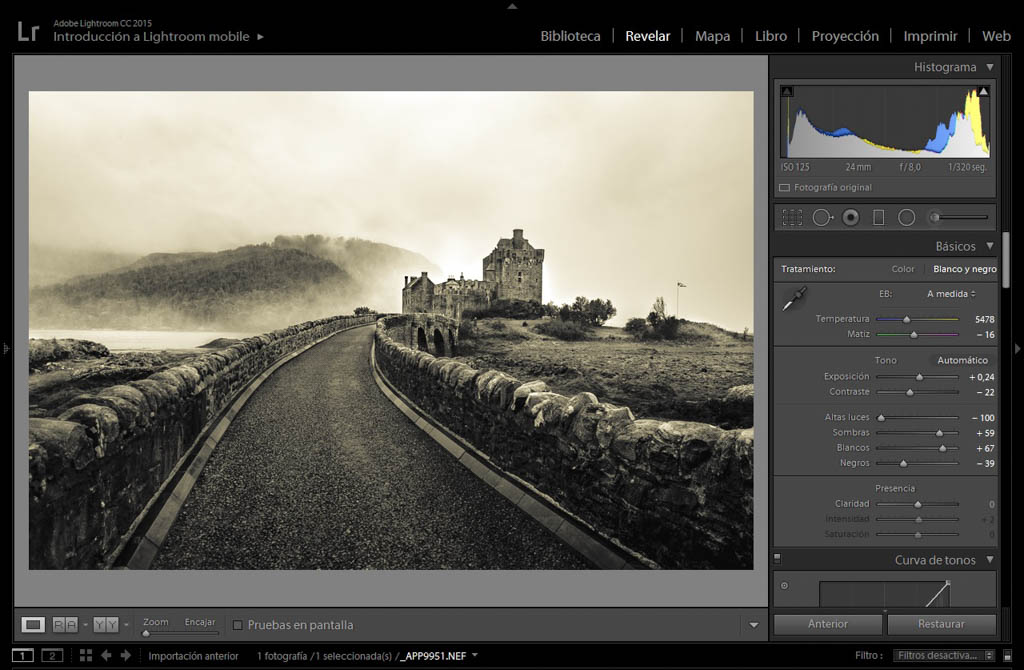
Task: Click the Anterior button
Action: [x=827, y=624]
